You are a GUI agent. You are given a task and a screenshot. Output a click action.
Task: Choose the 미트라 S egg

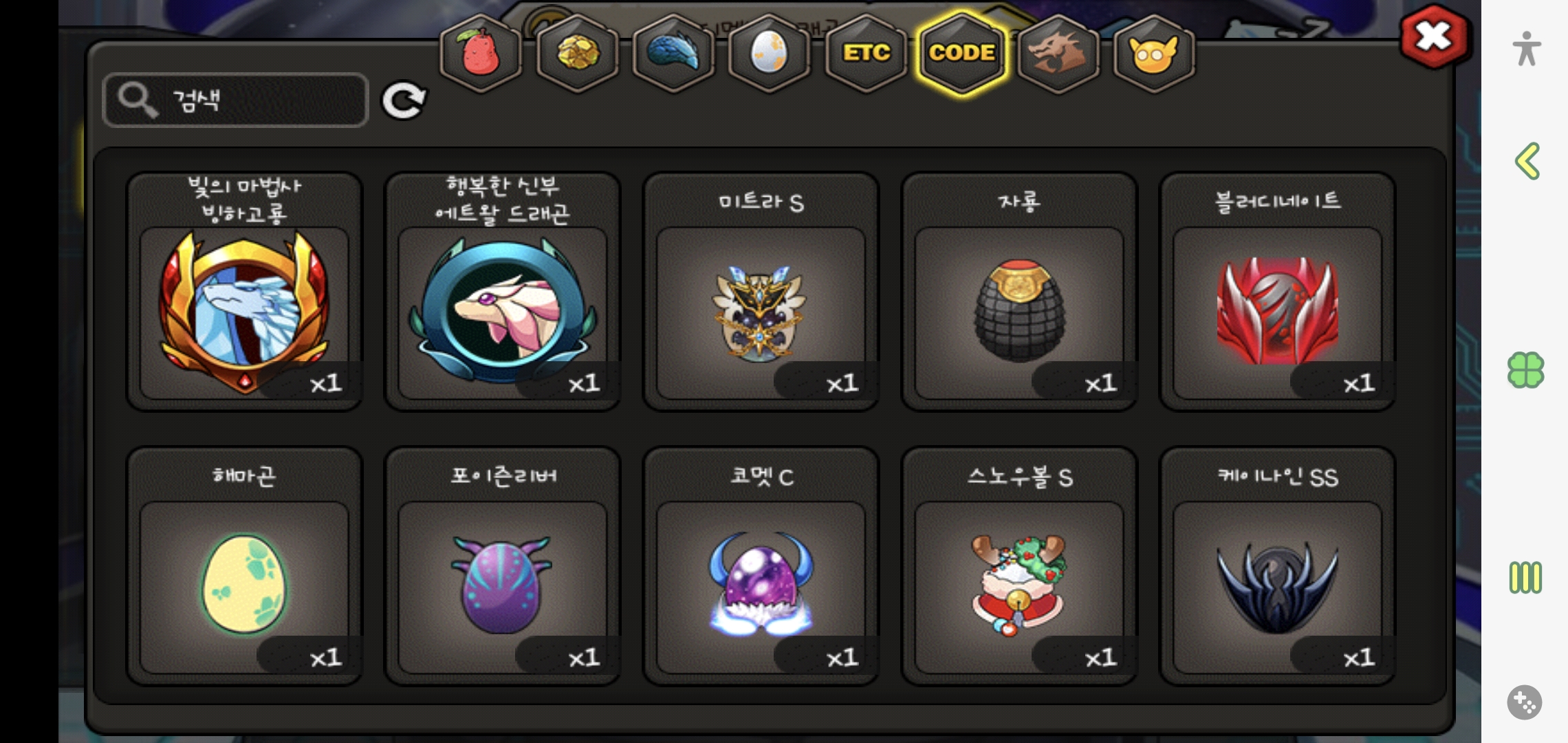761,291
